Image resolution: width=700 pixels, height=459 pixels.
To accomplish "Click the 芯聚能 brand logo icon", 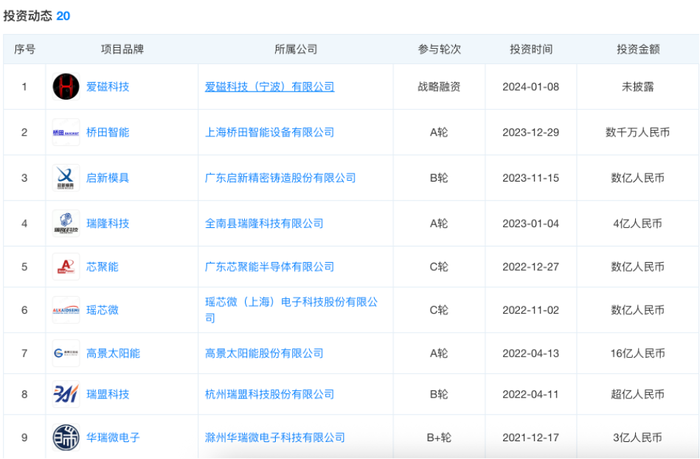I will [66, 267].
